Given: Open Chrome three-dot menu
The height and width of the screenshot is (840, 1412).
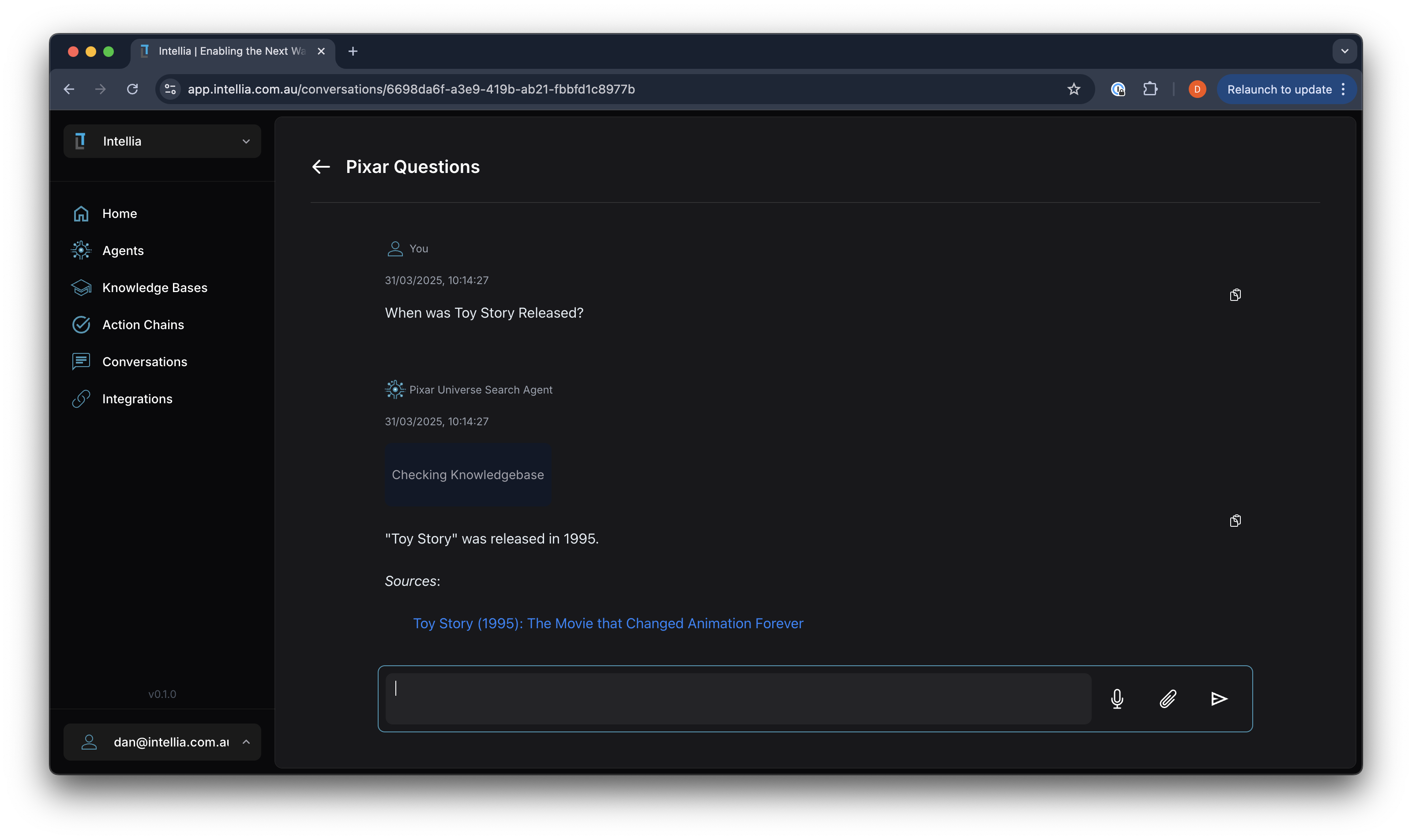Looking at the screenshot, I should click(x=1343, y=89).
